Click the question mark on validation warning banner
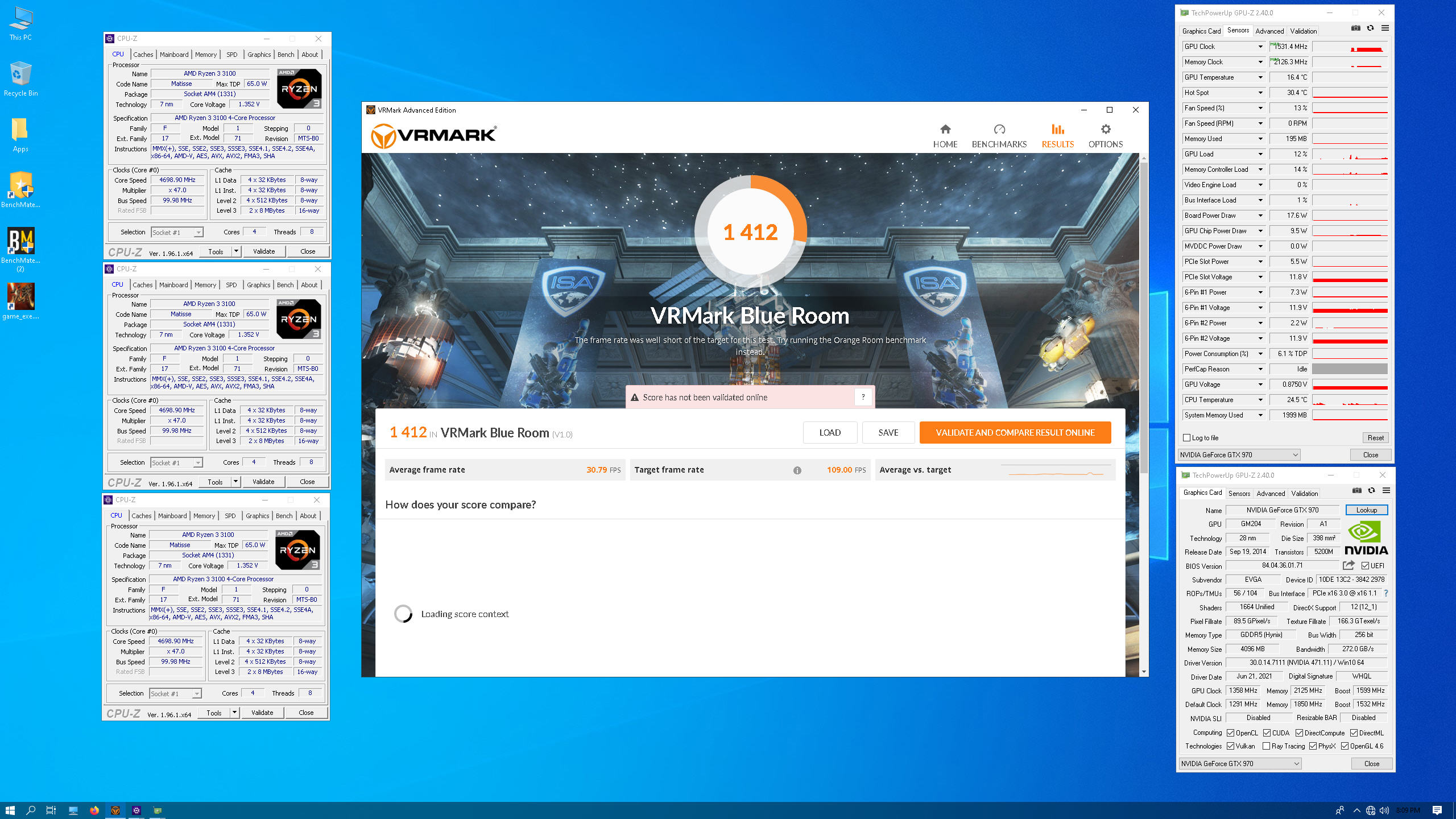This screenshot has width=1456, height=819. point(863,397)
